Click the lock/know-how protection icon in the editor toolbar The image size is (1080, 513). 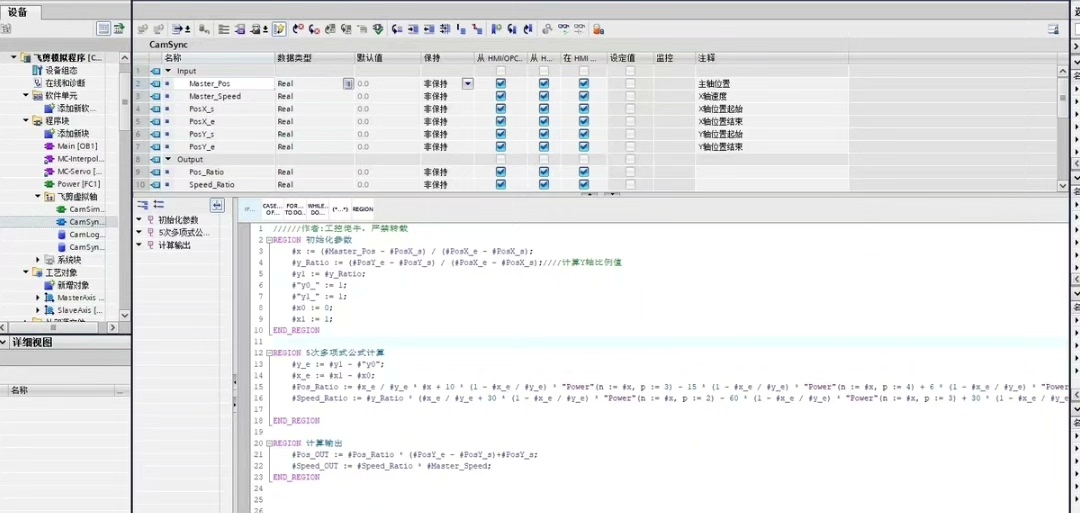(x=598, y=29)
